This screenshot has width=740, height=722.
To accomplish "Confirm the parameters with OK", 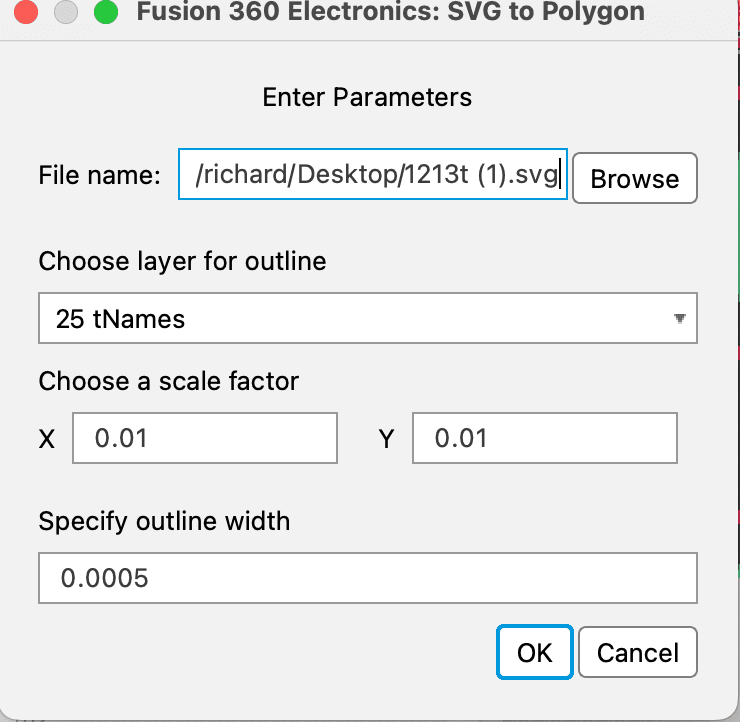I will click(535, 653).
